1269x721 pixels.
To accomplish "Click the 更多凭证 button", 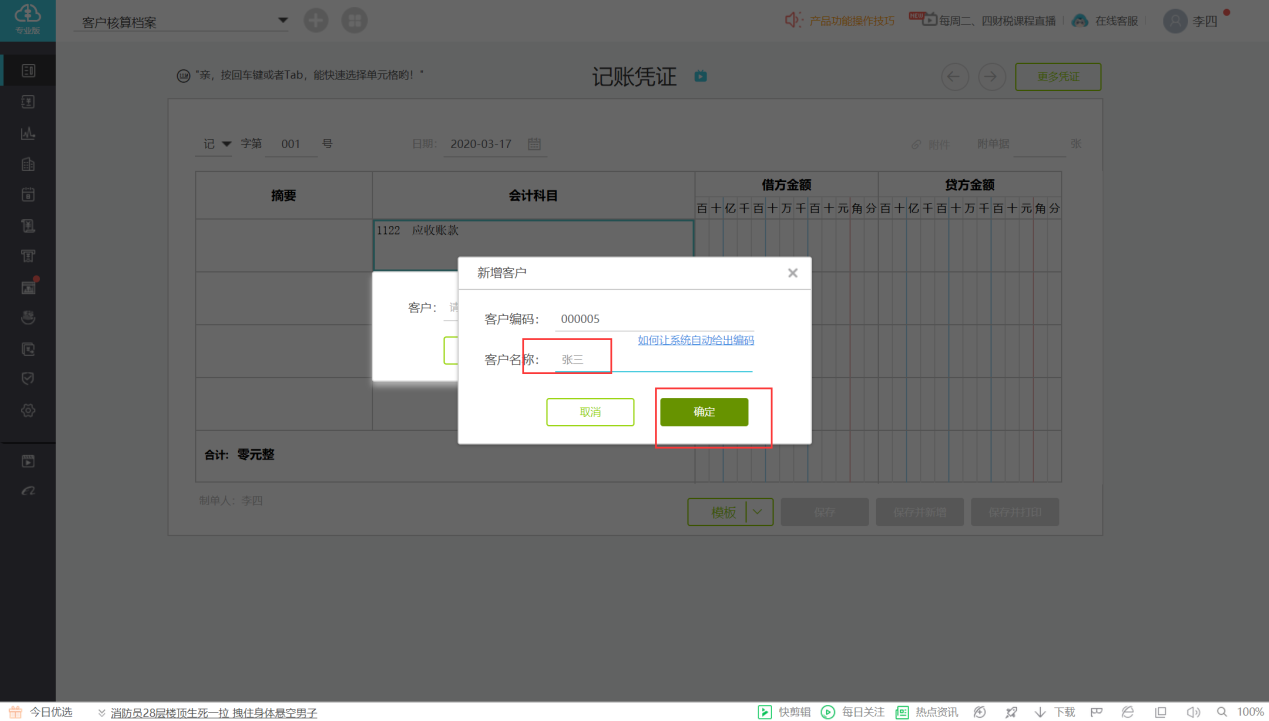I will [1057, 77].
